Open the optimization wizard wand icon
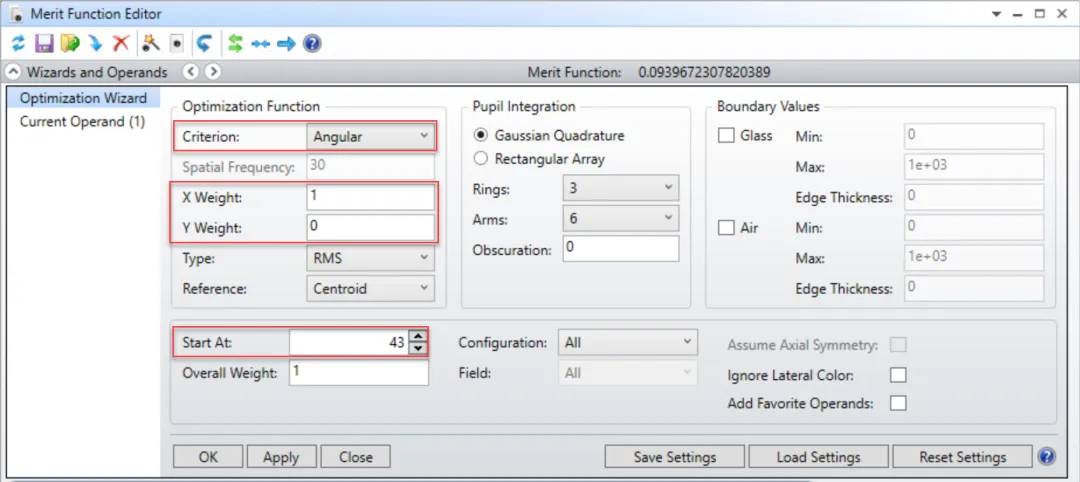Screen dimensions: 1080x482 (x=151, y=43)
